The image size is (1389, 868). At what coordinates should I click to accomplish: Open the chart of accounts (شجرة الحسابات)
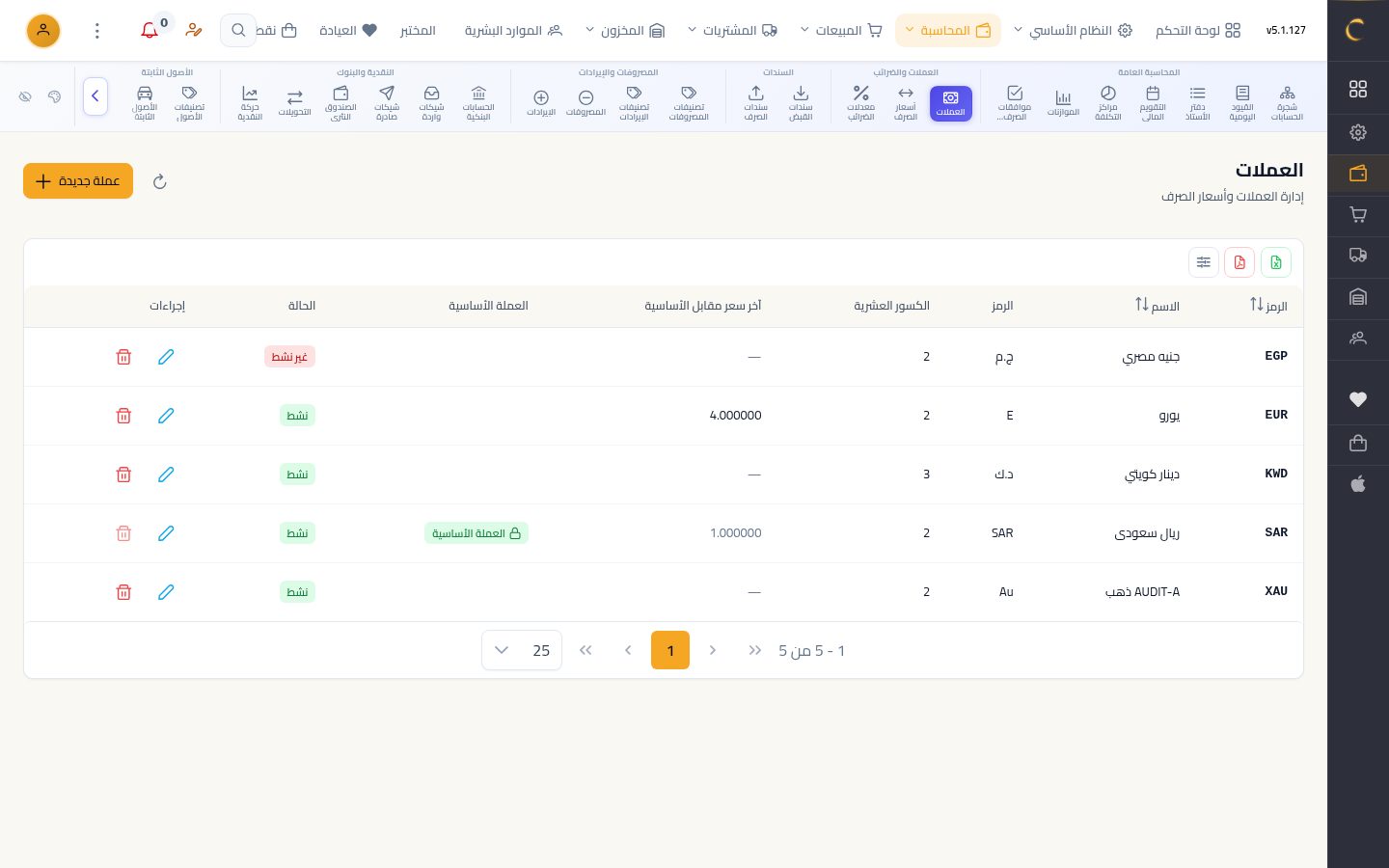[x=1287, y=103]
